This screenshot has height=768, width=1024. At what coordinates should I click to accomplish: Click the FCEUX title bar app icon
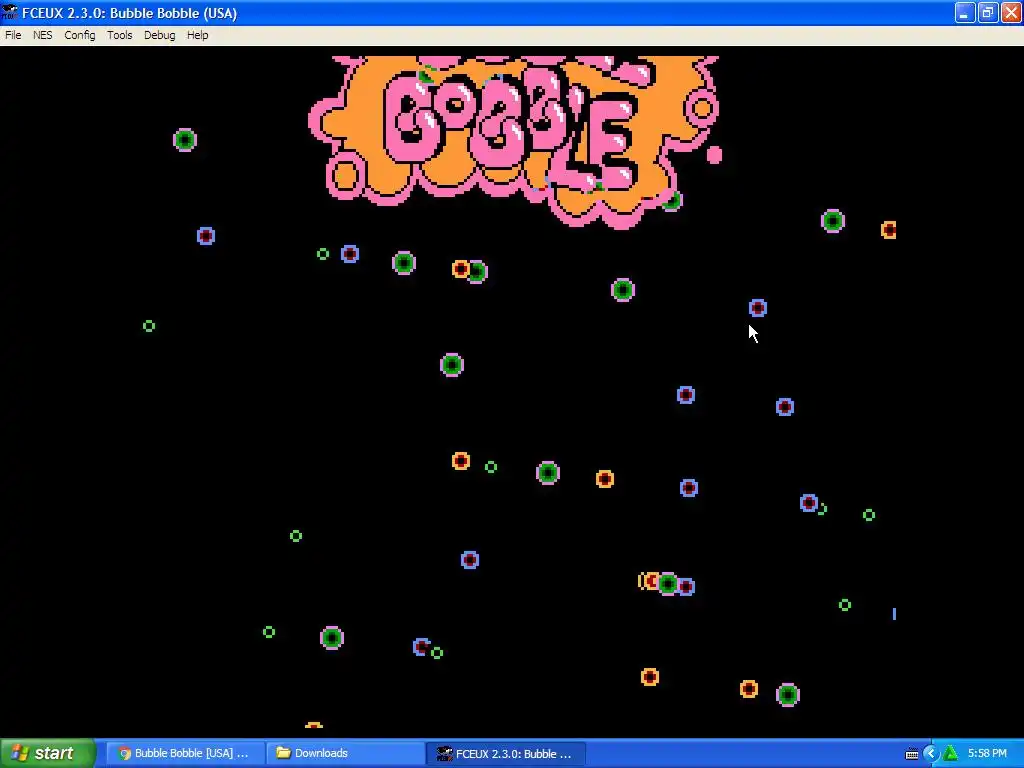coord(9,12)
